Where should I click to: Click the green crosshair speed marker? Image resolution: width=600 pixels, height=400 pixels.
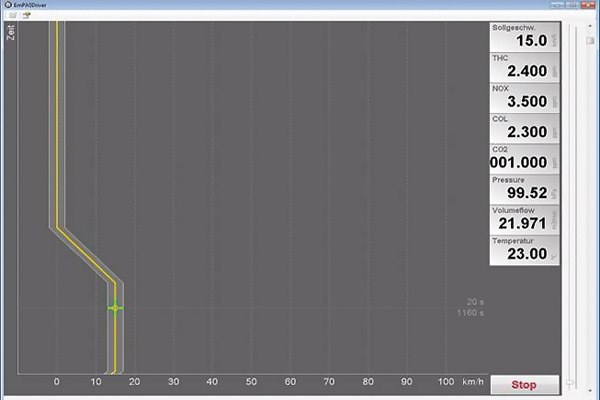[x=115, y=308]
